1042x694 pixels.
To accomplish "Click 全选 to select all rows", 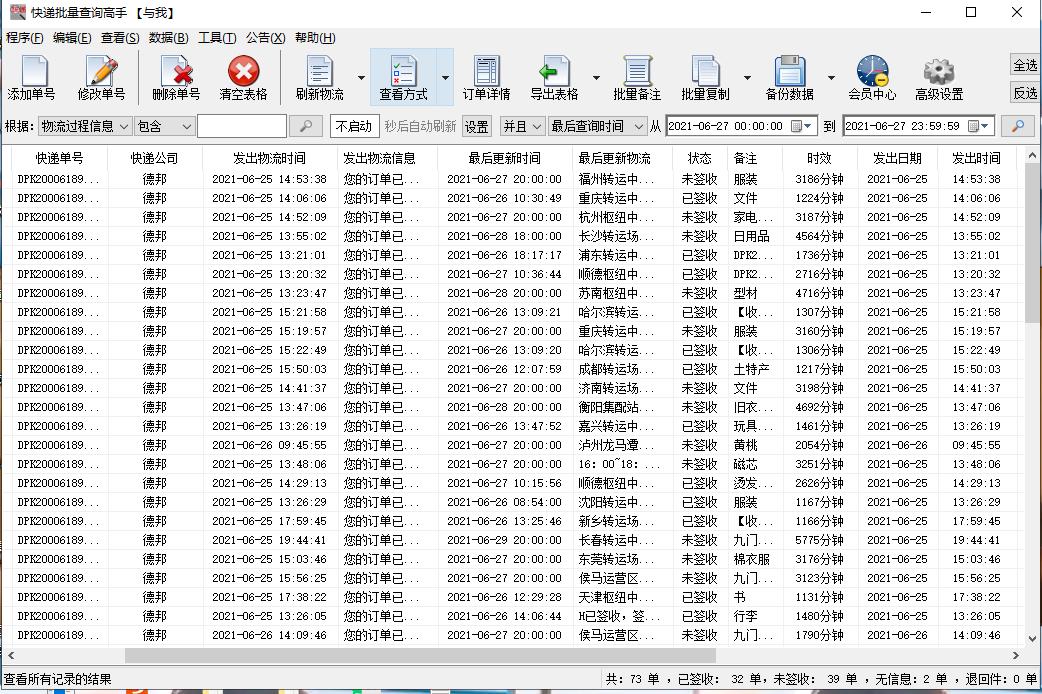I will coord(1027,62).
